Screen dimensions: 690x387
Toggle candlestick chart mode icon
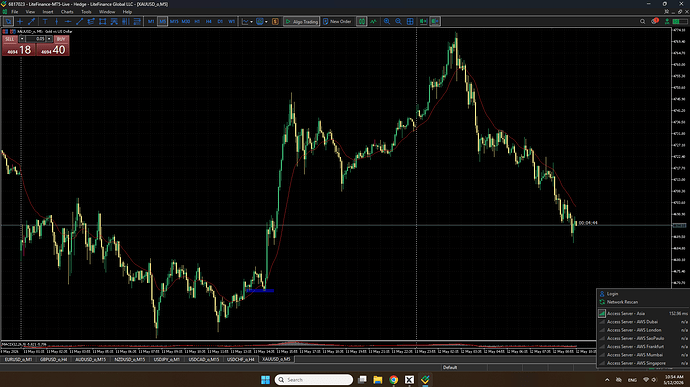click(x=361, y=21)
